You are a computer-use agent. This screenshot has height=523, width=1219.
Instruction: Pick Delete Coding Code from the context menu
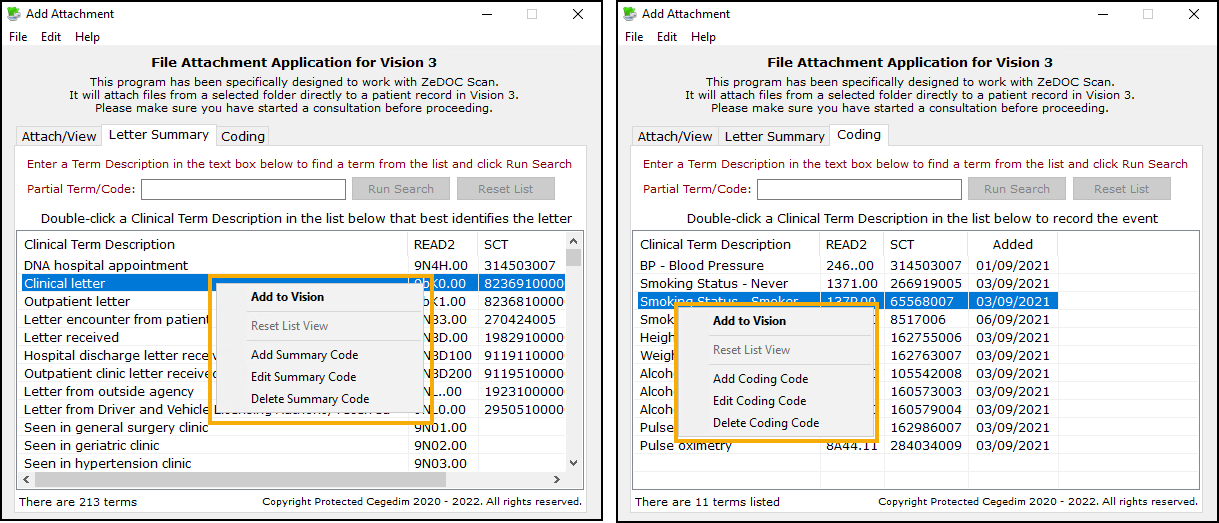[765, 423]
